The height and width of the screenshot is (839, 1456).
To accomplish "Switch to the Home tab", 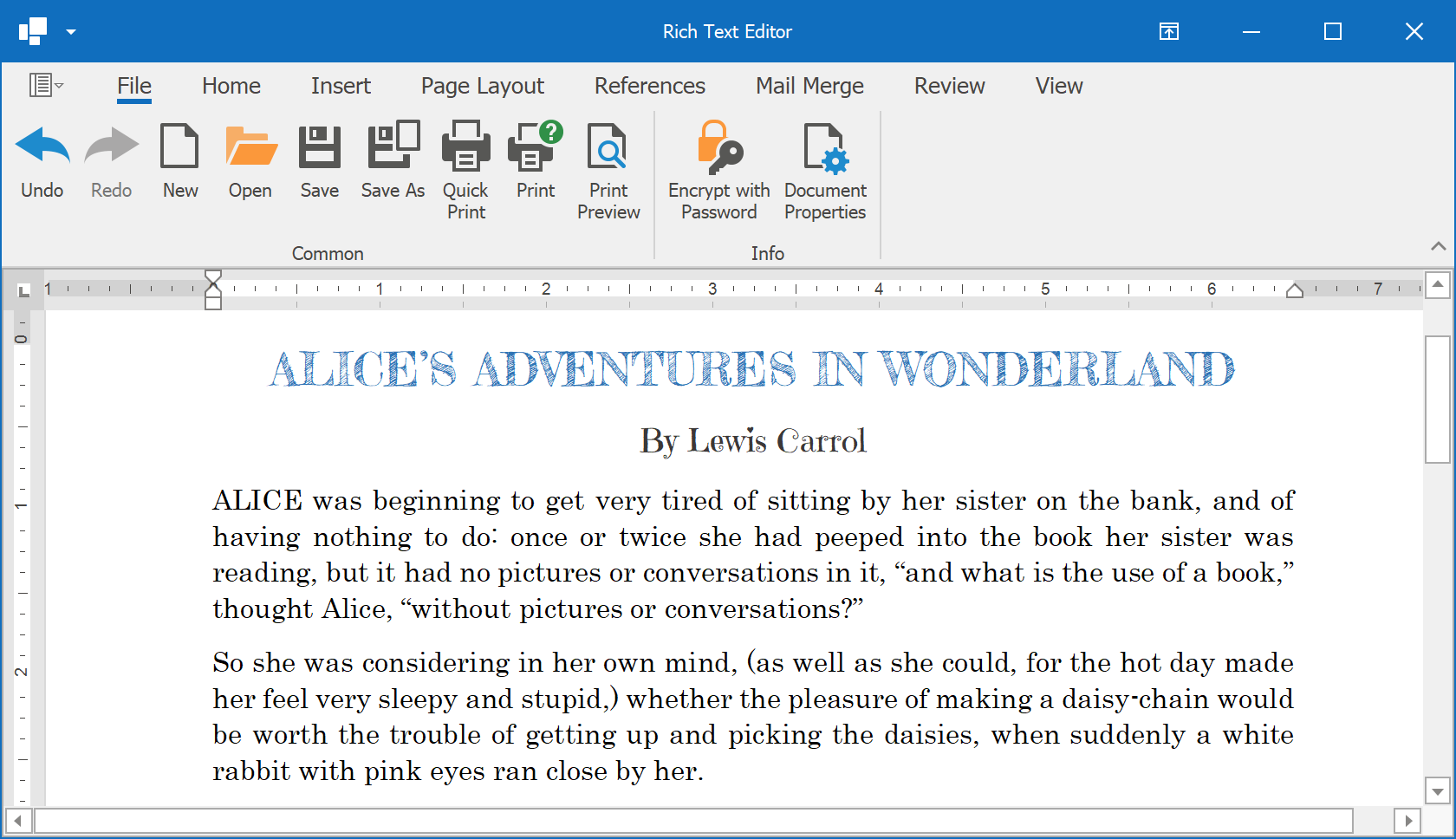I will (231, 86).
